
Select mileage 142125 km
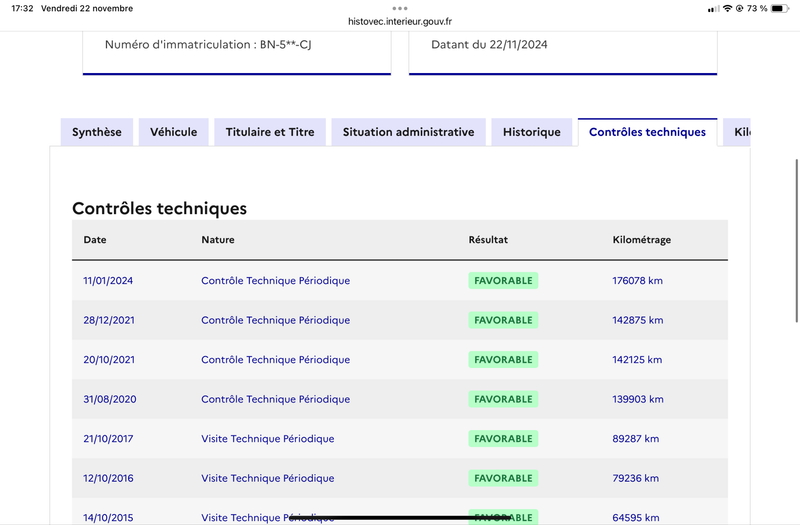(x=637, y=360)
